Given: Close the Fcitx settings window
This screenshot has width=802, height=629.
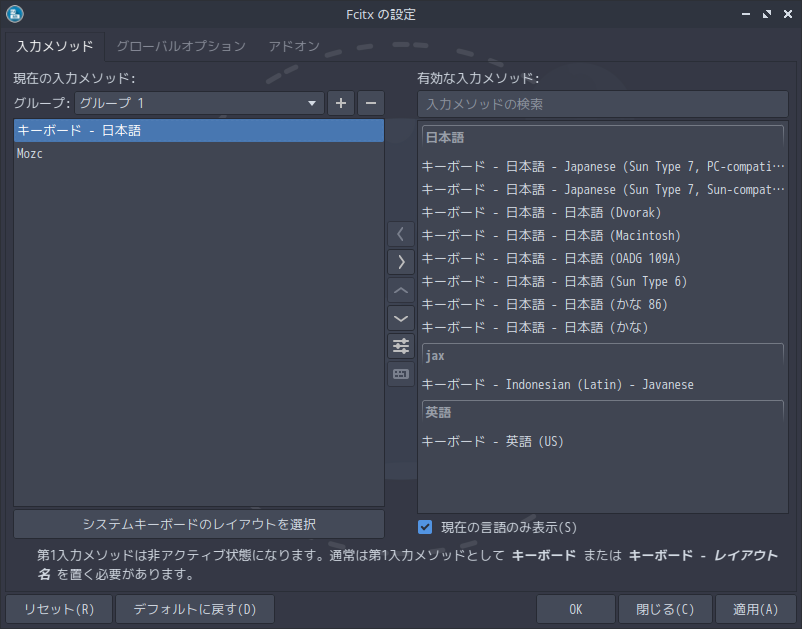Looking at the screenshot, I should (788, 14).
